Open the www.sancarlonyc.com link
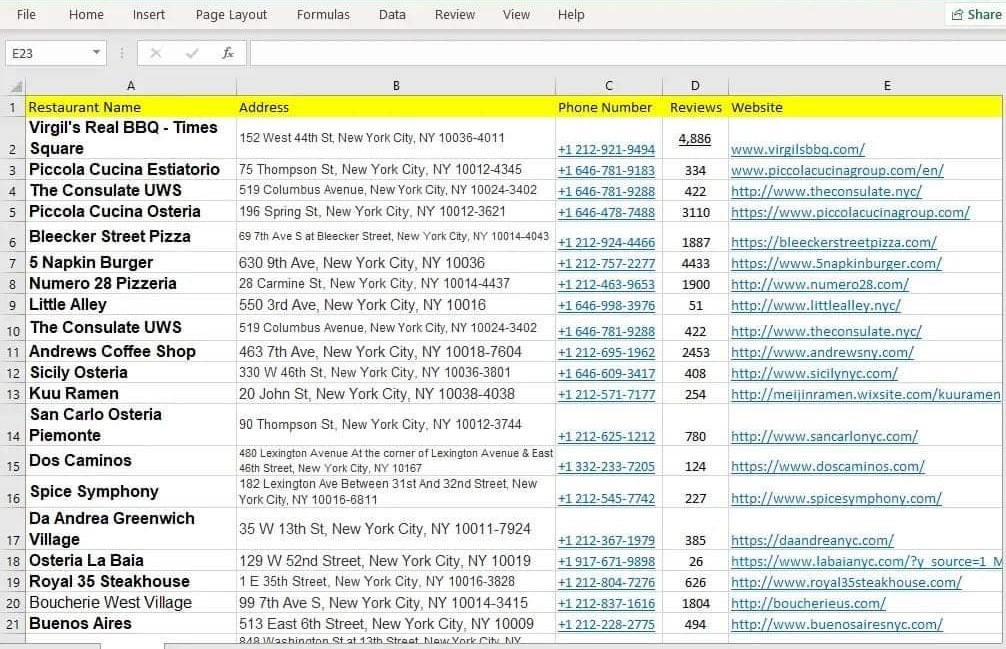The image size is (1006, 649). [x=824, y=437]
